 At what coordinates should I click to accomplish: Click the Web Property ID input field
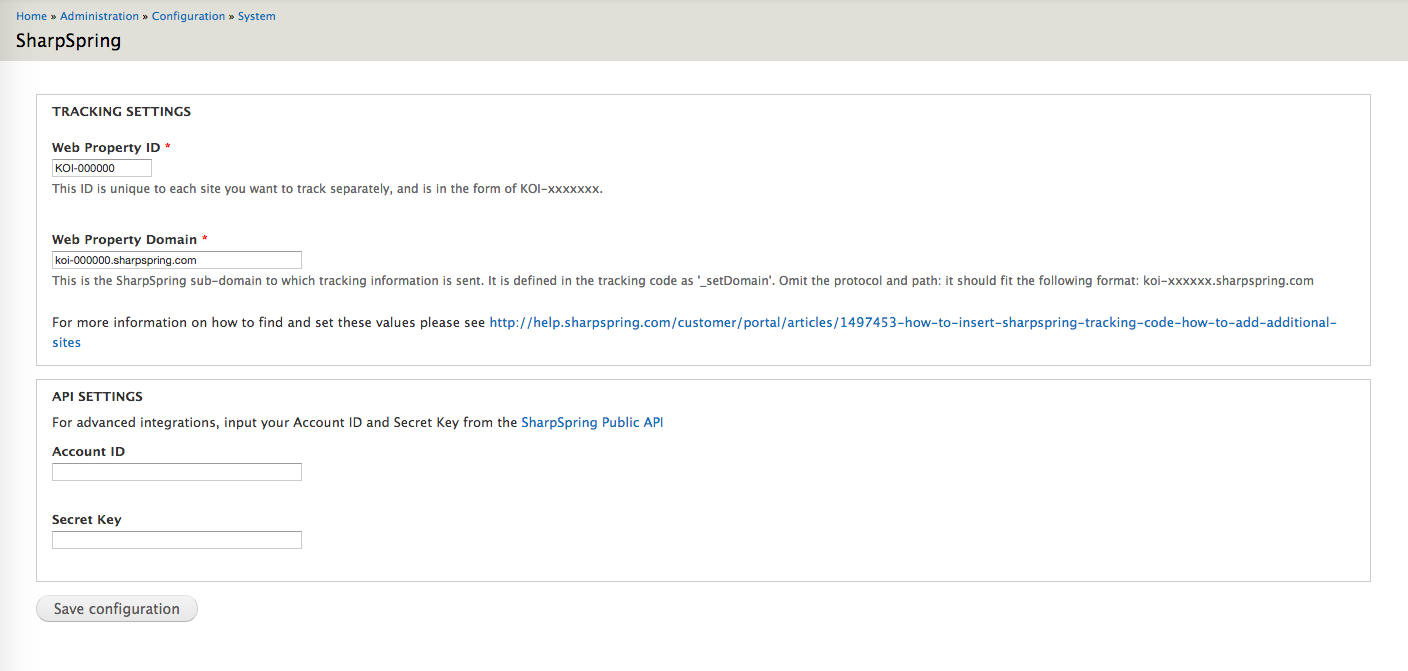102,168
